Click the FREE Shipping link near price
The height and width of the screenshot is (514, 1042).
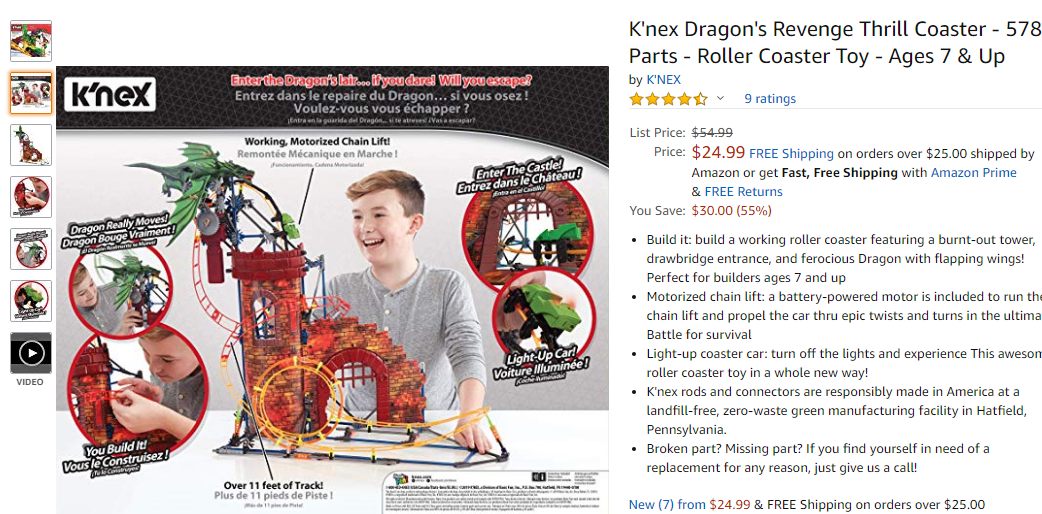pyautogui.click(x=791, y=154)
